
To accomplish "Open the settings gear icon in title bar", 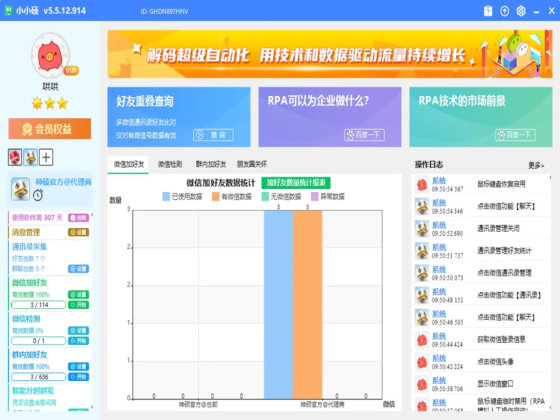I will pos(521,11).
